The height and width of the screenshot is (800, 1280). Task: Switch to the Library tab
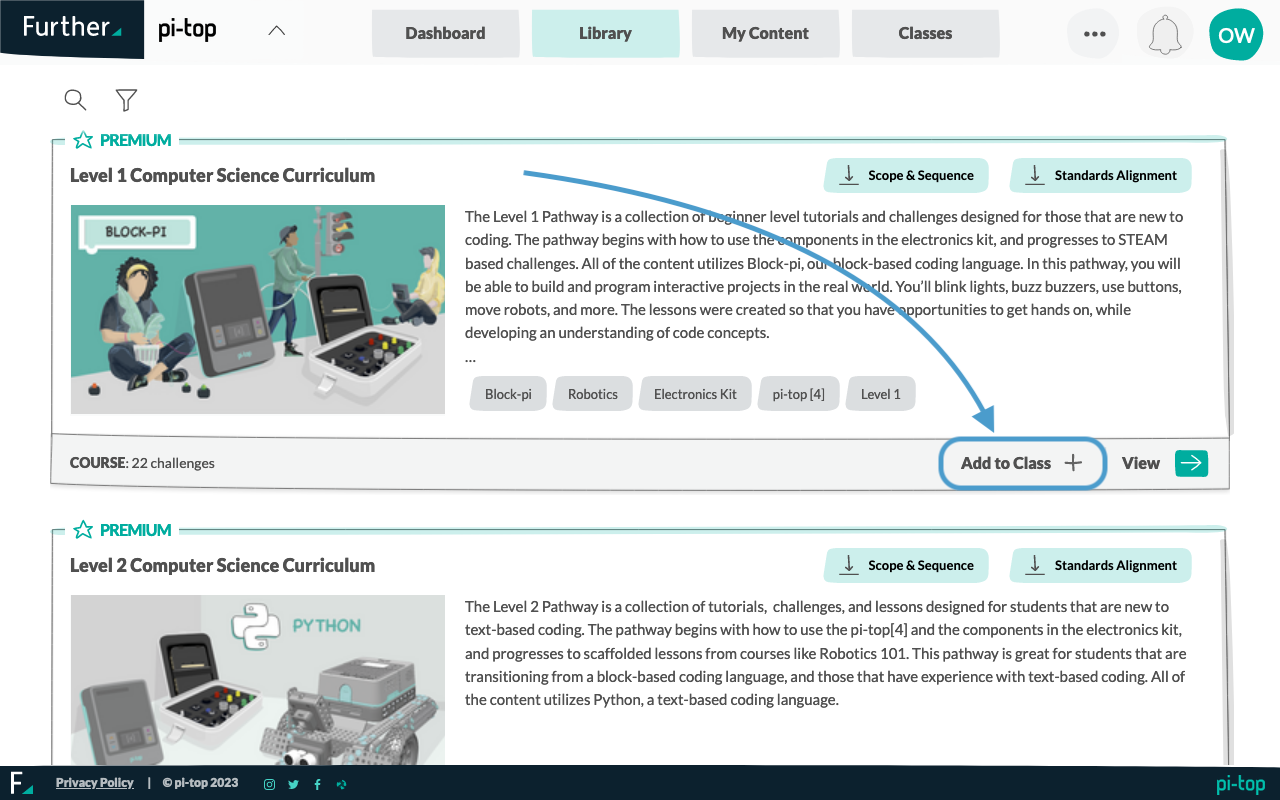pos(605,33)
